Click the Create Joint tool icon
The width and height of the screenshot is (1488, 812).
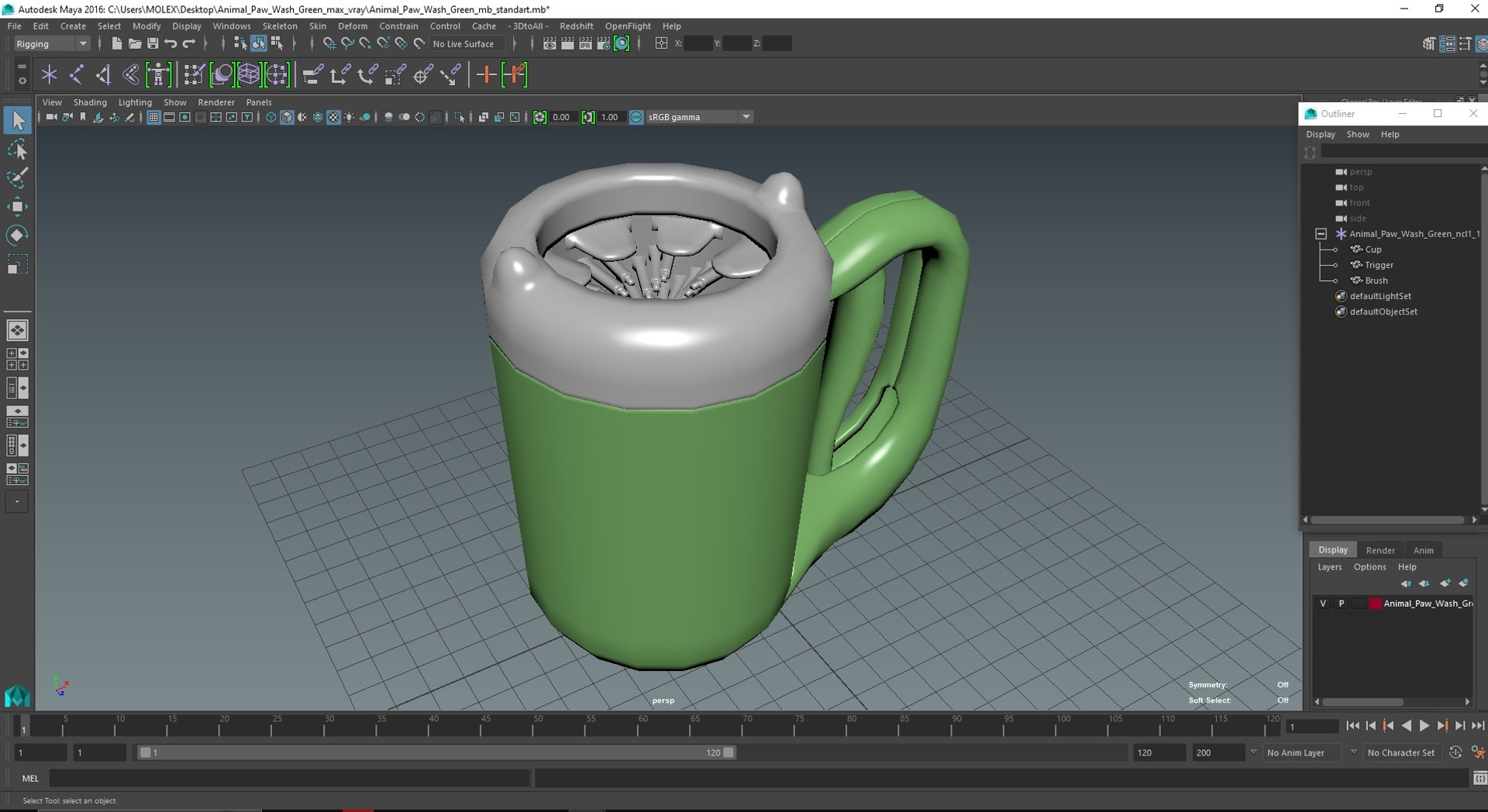tap(76, 75)
